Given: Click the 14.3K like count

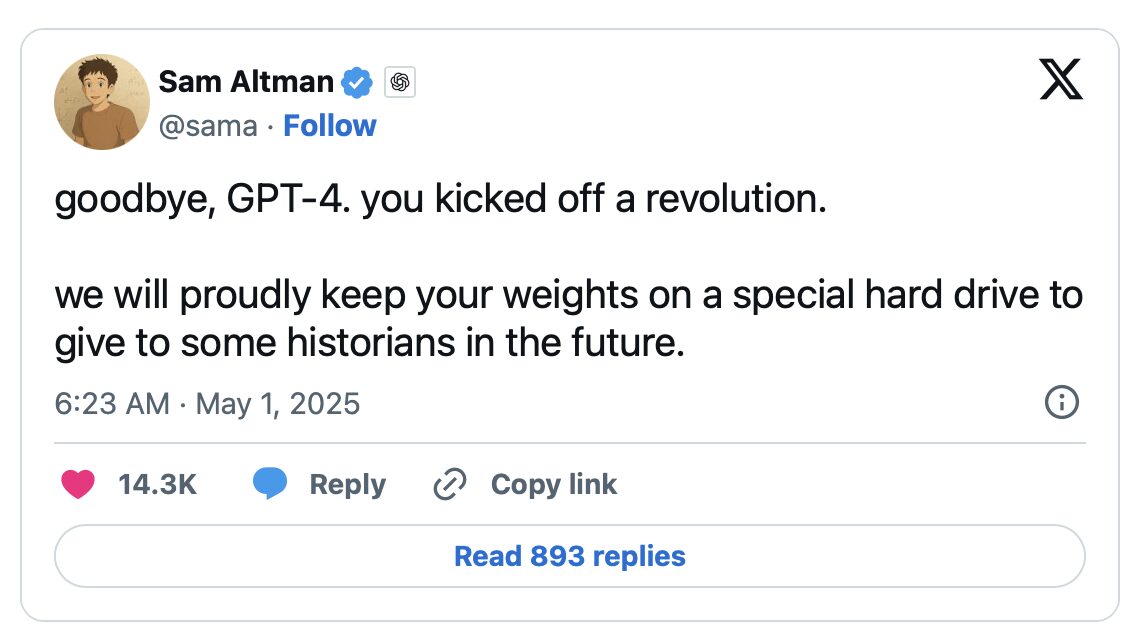Looking at the screenshot, I should coord(157,485).
